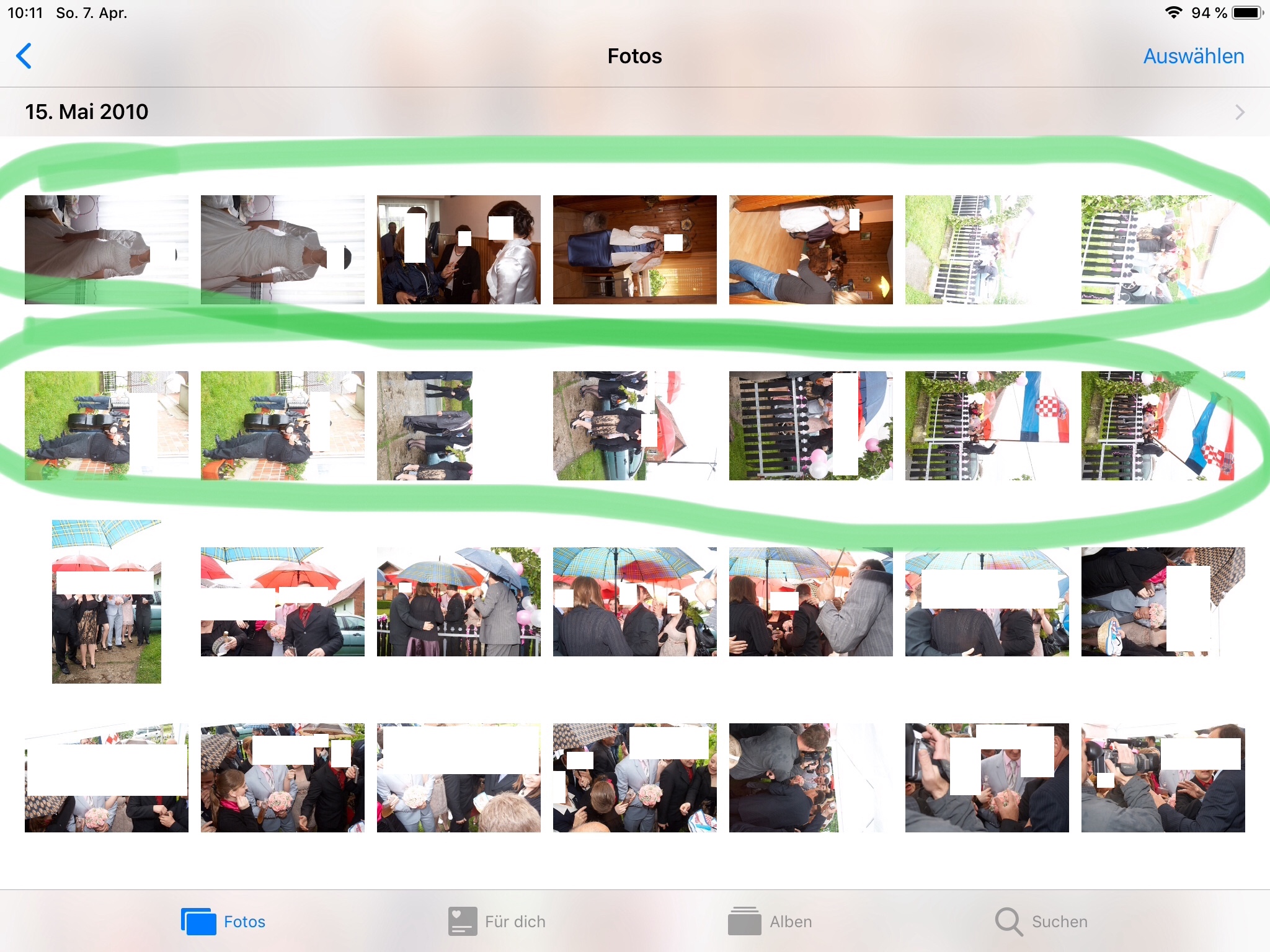Open the 15. Mai 2010 date header

[87, 112]
